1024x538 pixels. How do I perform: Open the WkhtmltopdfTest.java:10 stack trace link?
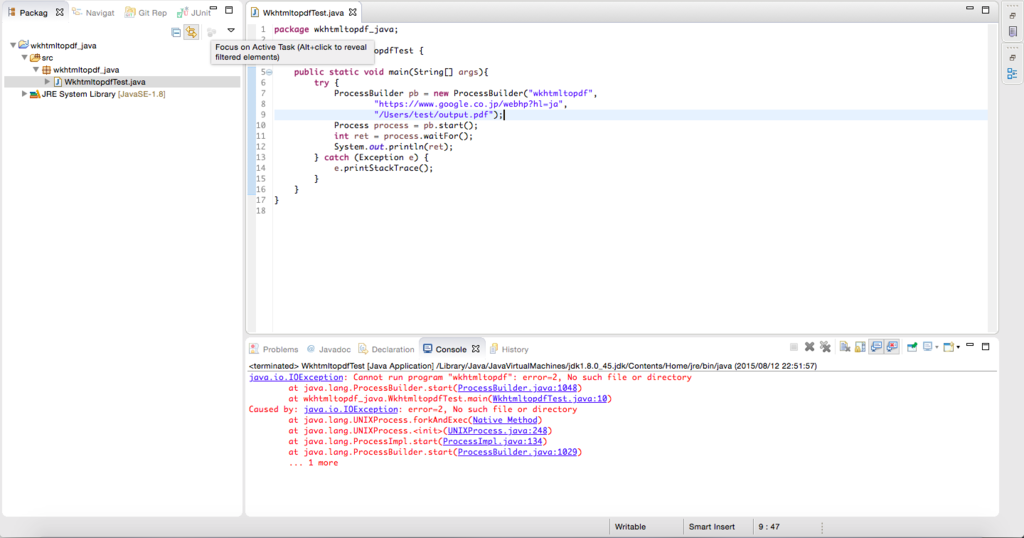pos(549,398)
